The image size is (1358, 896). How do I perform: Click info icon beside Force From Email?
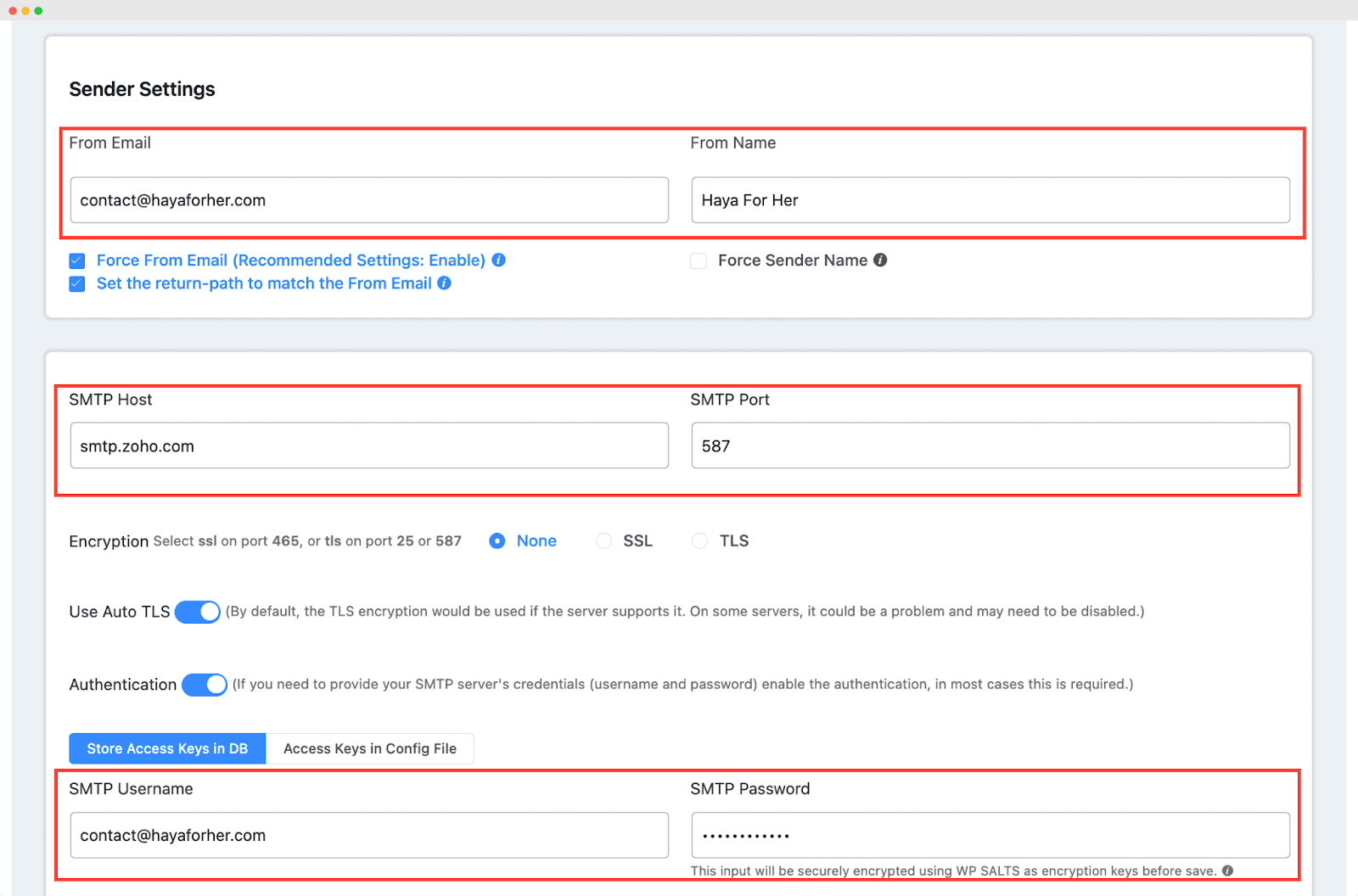pyautogui.click(x=499, y=260)
